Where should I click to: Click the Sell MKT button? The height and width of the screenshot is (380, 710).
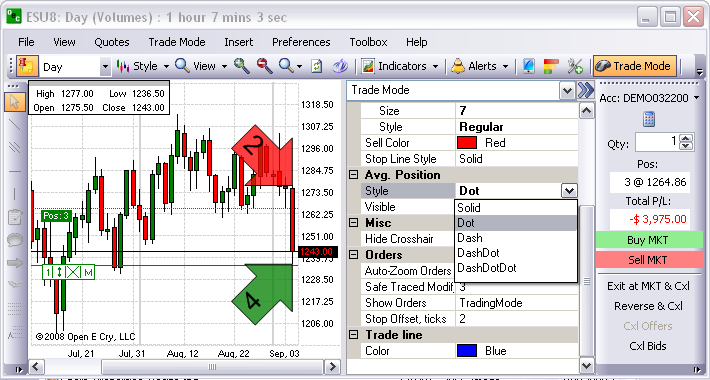coord(648,260)
